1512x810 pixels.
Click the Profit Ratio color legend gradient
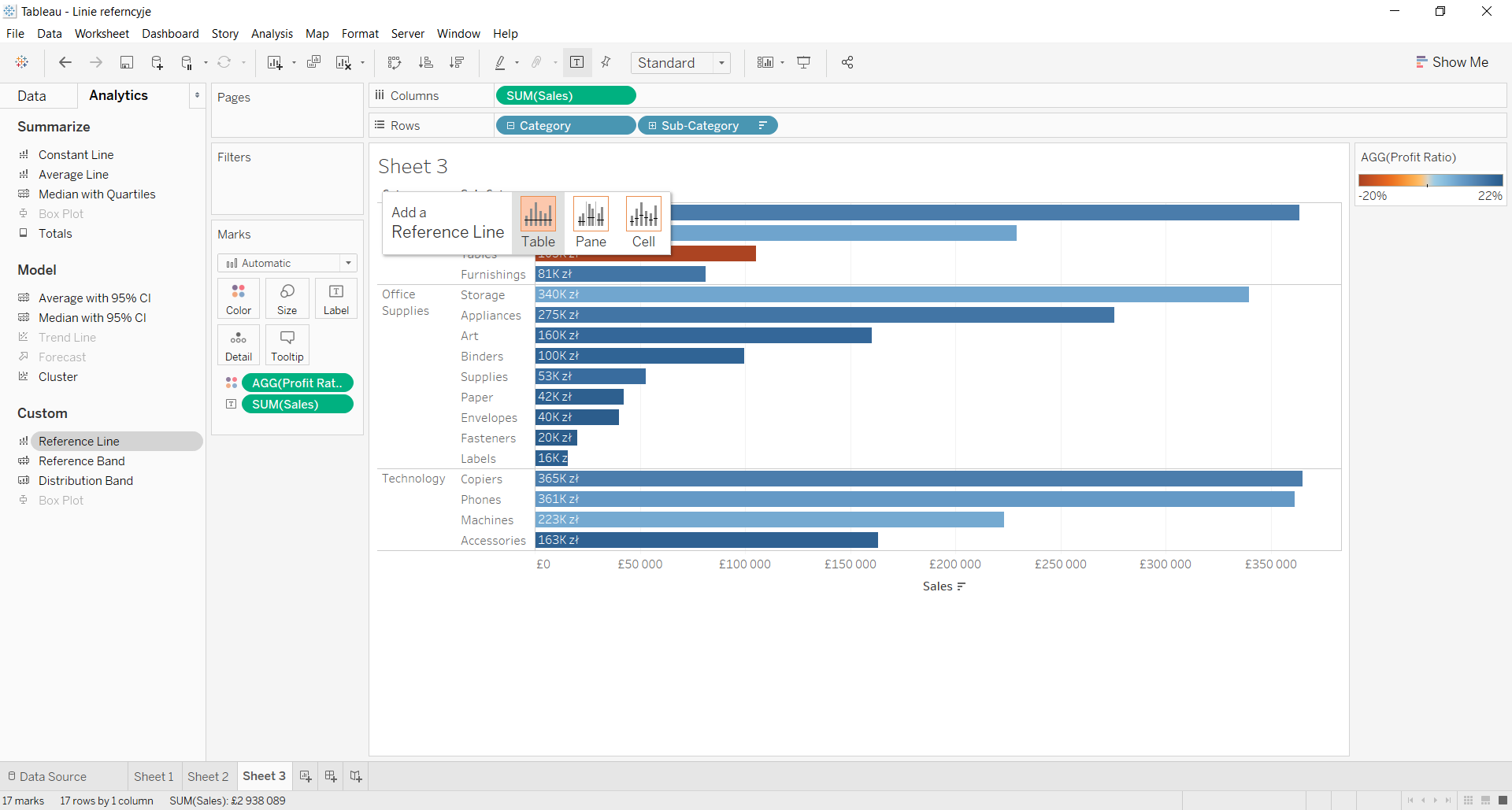click(x=1430, y=180)
